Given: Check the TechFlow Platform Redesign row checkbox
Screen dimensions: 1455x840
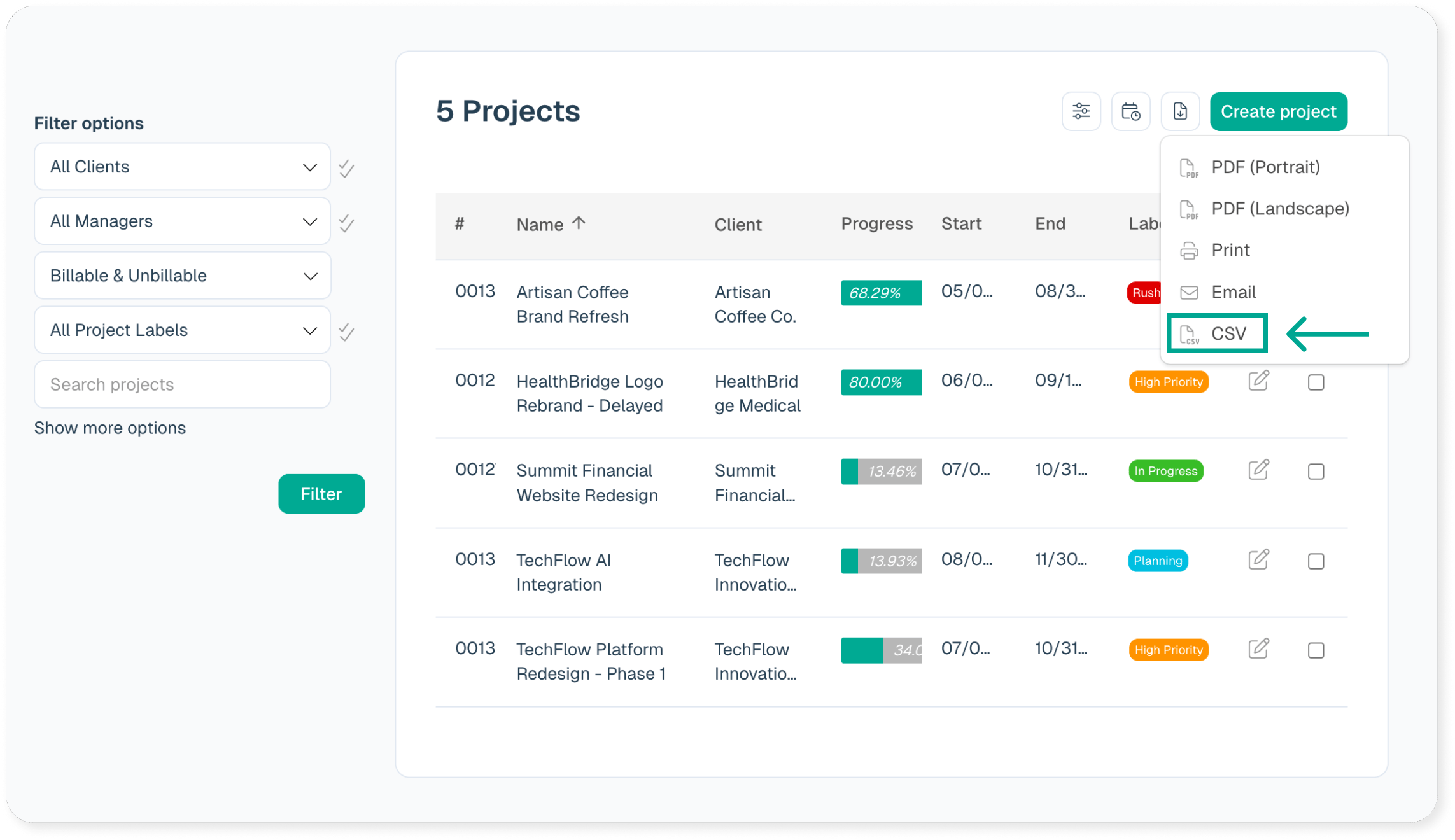Looking at the screenshot, I should pyautogui.click(x=1316, y=650).
